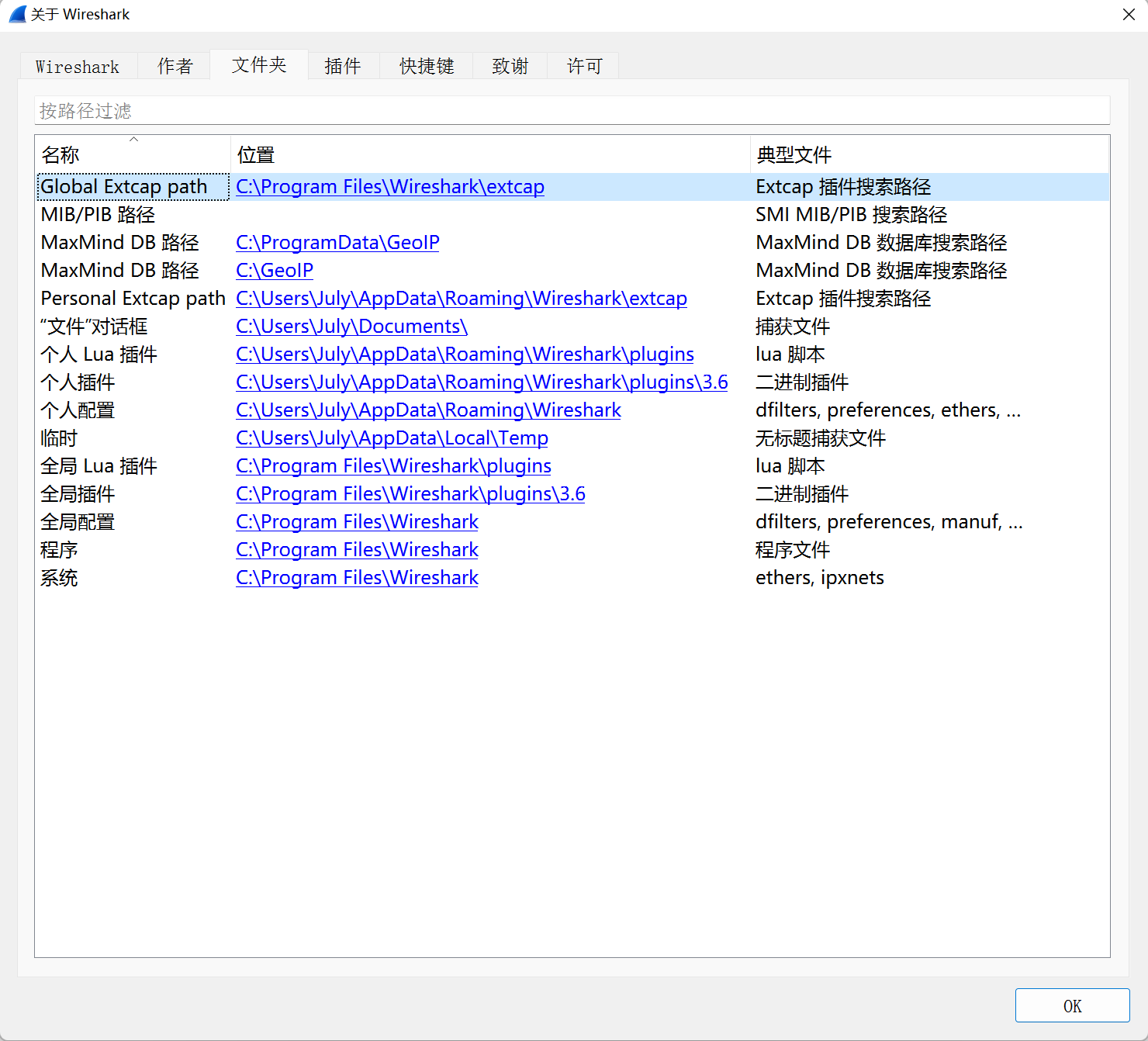This screenshot has height=1041, width=1148.
Task: Switch to the 致谢 tab
Action: [x=509, y=66]
